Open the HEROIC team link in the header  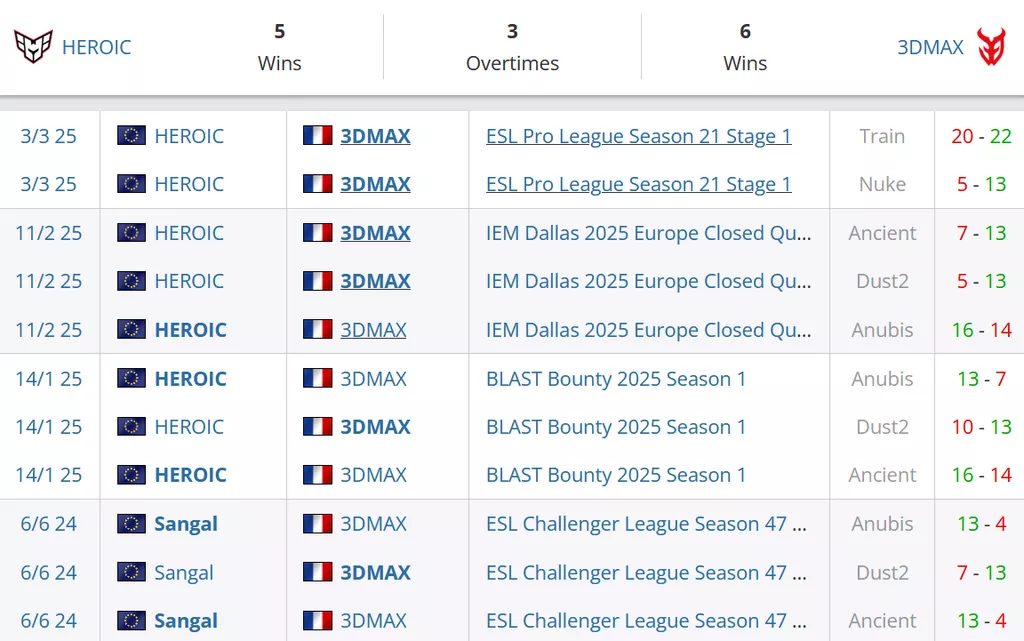pos(97,47)
